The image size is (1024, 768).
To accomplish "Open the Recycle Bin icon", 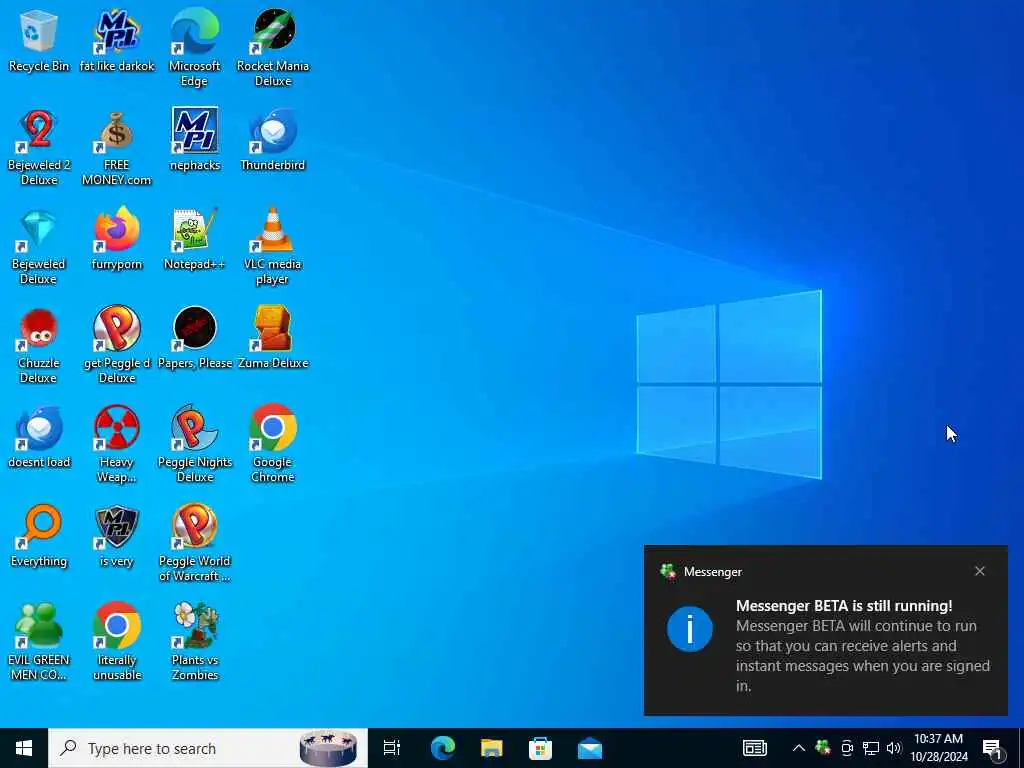I will pos(39,40).
